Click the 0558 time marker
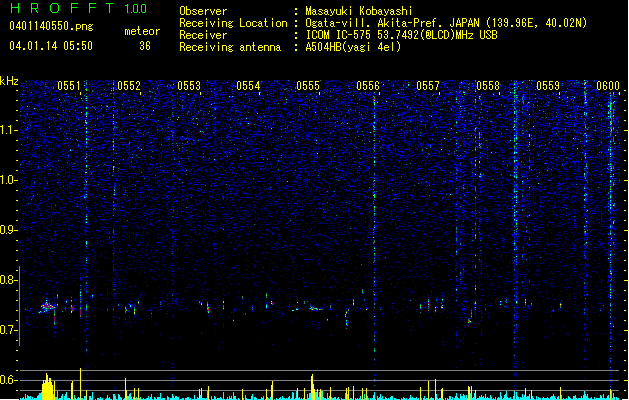The width and height of the screenshot is (629, 400). [488, 86]
